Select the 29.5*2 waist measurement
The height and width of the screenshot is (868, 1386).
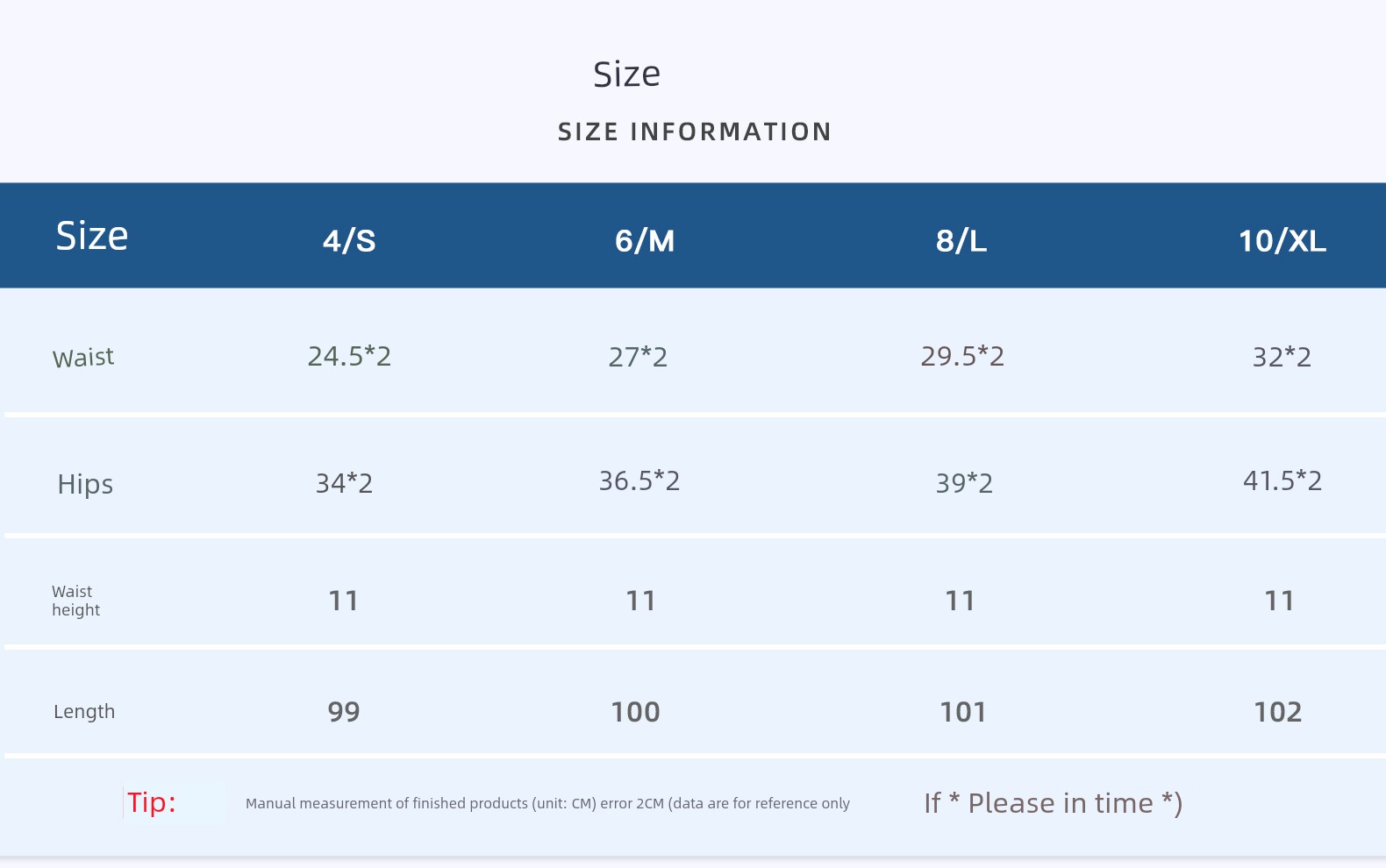tap(962, 356)
